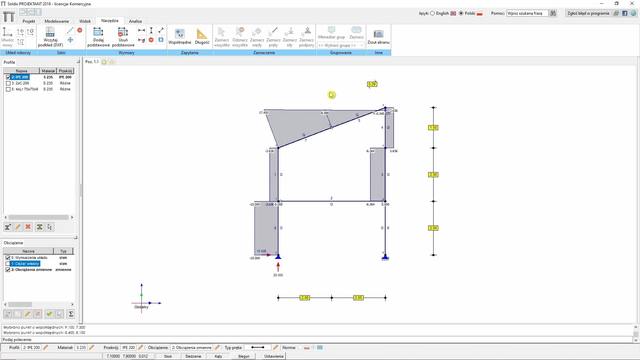Click the green checkmark in Obciążenia panel
This screenshot has height=360, width=640.
(49, 314)
